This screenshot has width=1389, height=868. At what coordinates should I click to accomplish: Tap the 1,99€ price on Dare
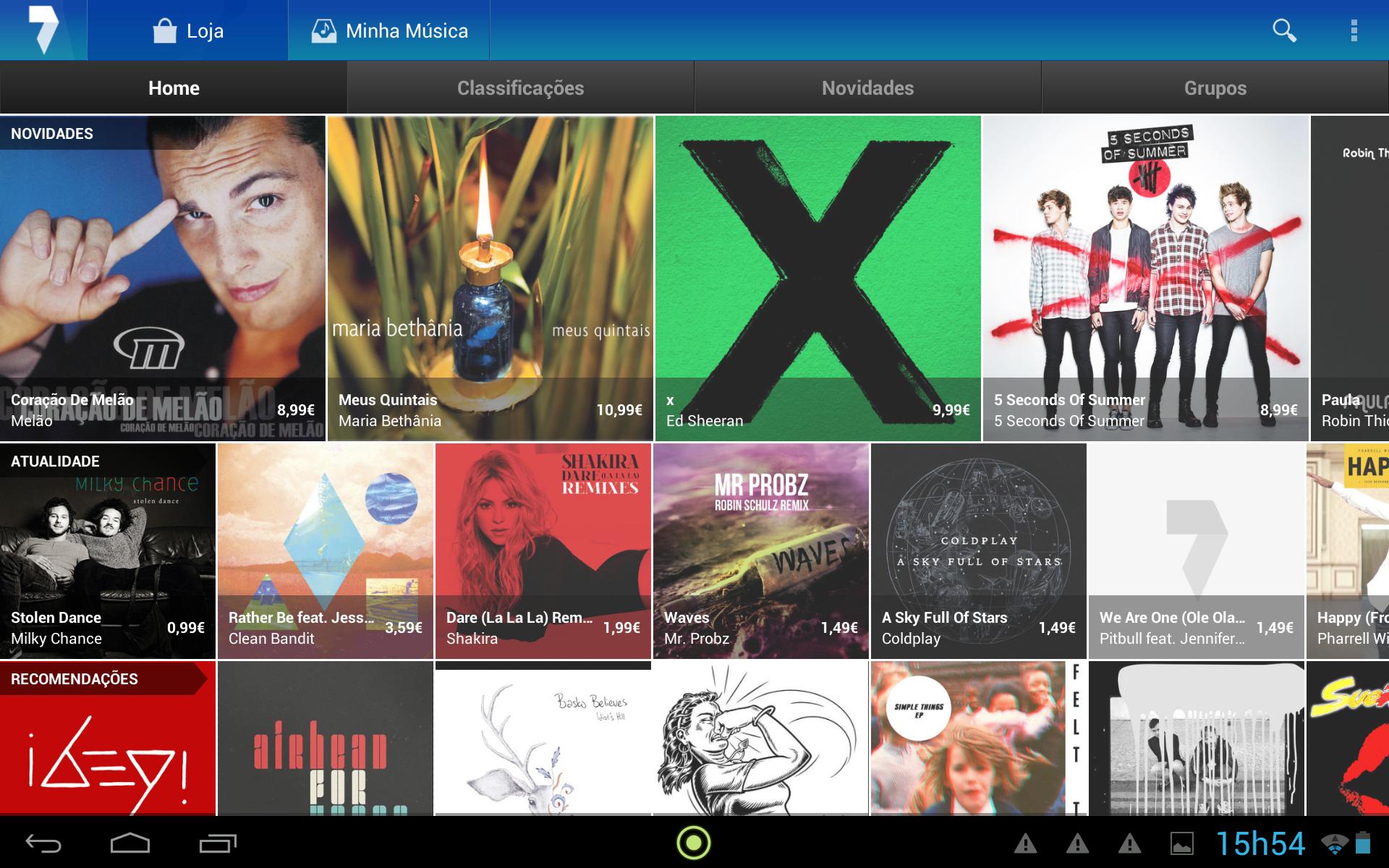click(x=621, y=628)
